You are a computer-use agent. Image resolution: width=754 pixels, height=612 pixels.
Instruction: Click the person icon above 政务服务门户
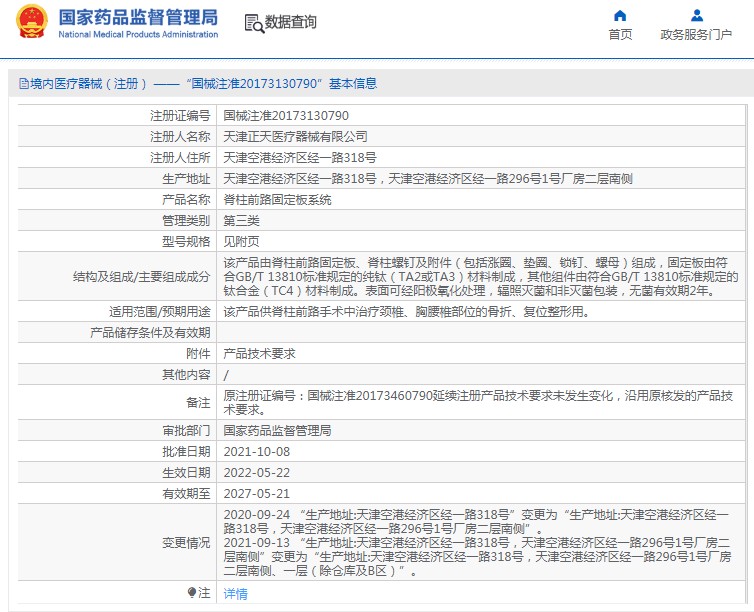click(696, 15)
